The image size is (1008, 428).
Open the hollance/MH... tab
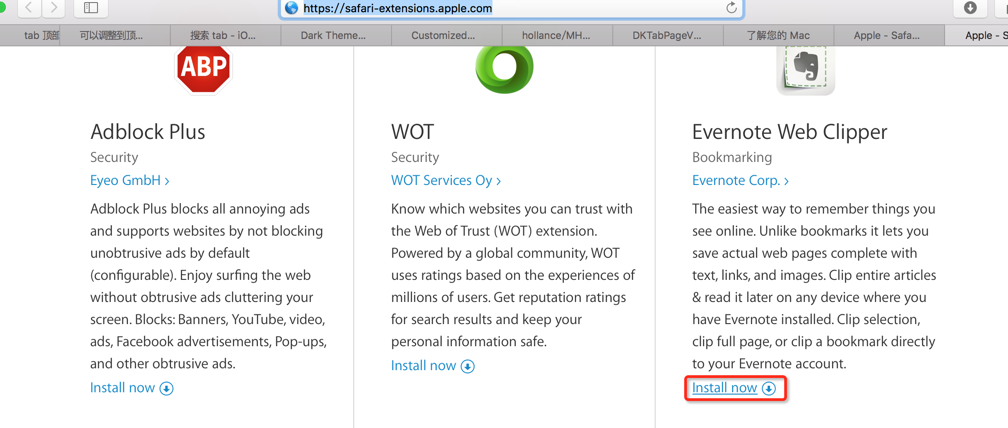pyautogui.click(x=556, y=35)
